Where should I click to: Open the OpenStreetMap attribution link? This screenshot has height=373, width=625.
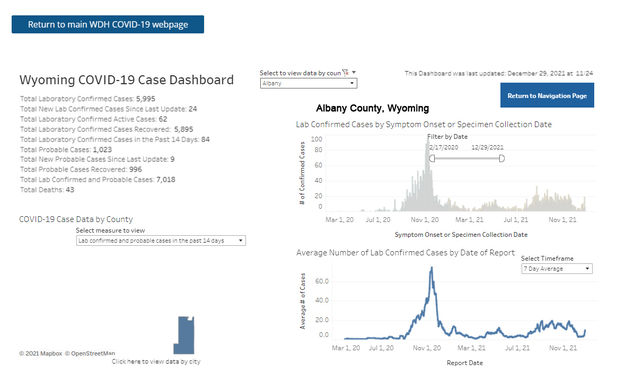90,353
